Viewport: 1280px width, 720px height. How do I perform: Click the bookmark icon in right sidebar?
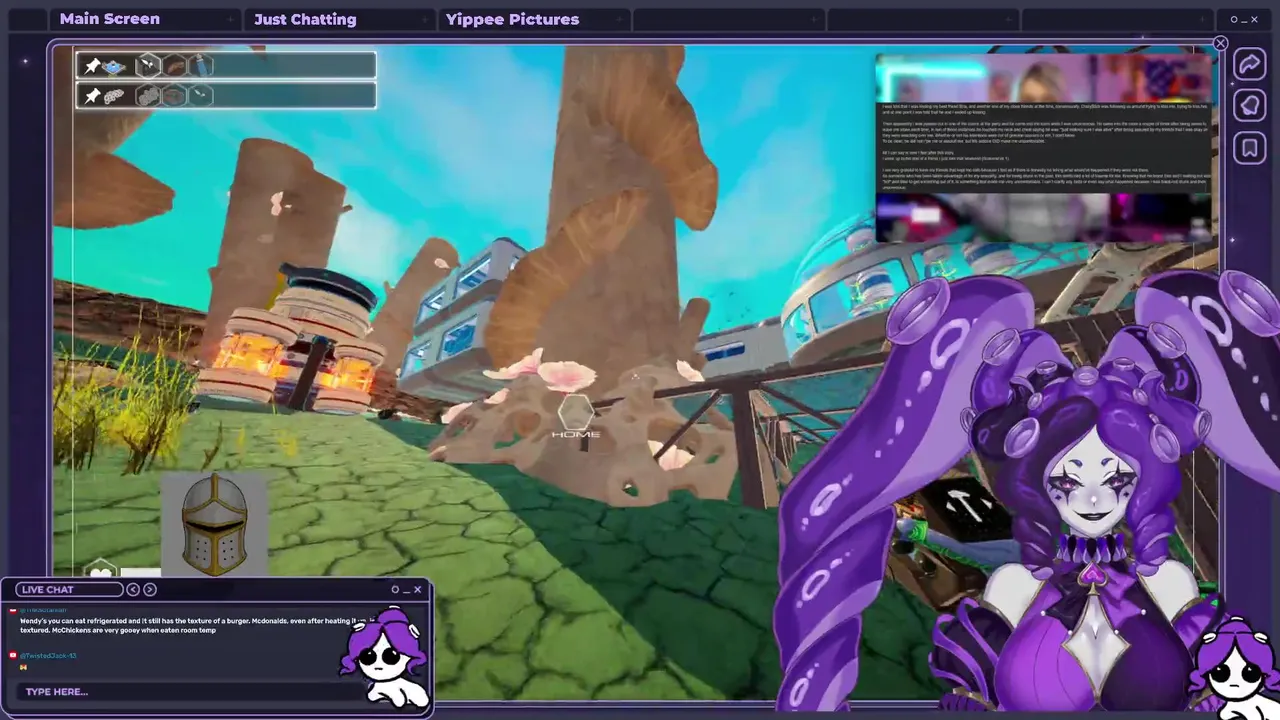pos(1249,148)
